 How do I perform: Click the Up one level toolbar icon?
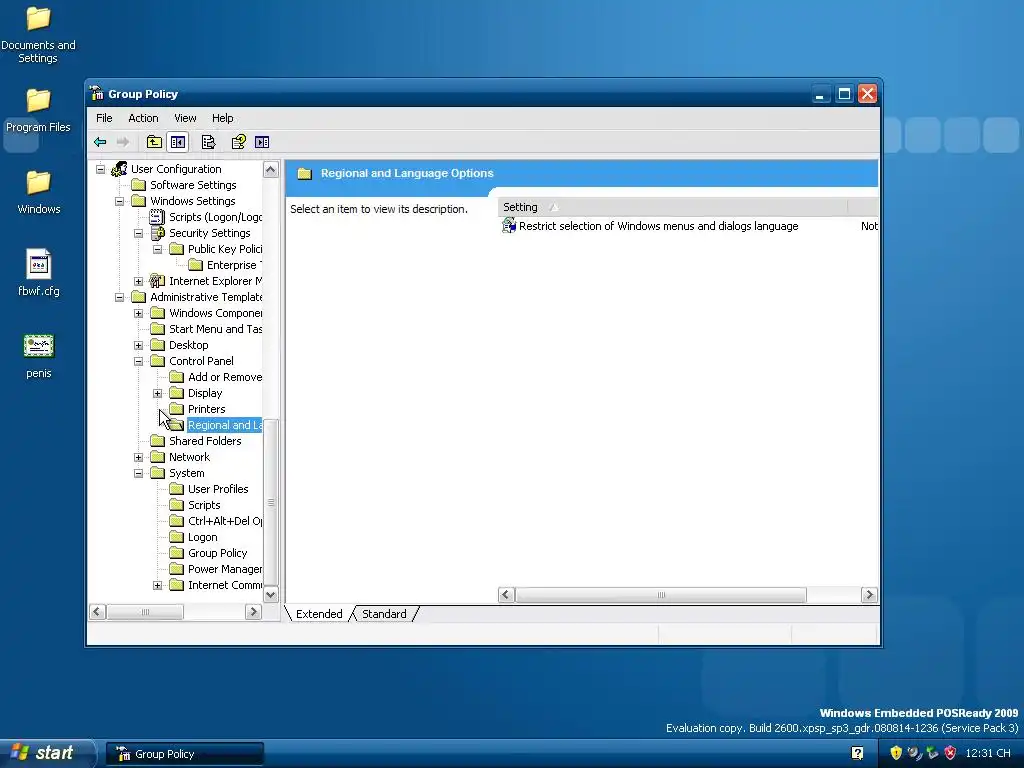pyautogui.click(x=154, y=142)
